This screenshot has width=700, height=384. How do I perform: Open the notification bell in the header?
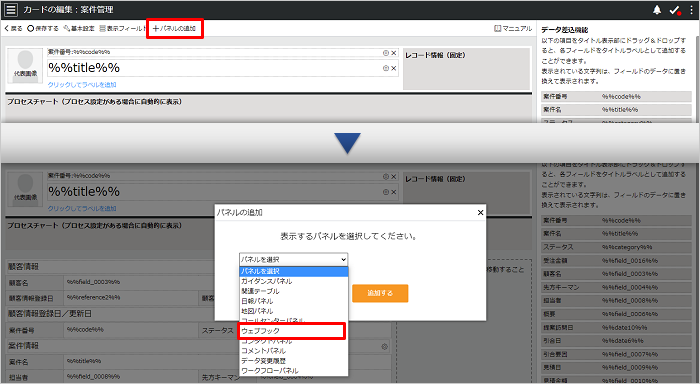pyautogui.click(x=657, y=10)
